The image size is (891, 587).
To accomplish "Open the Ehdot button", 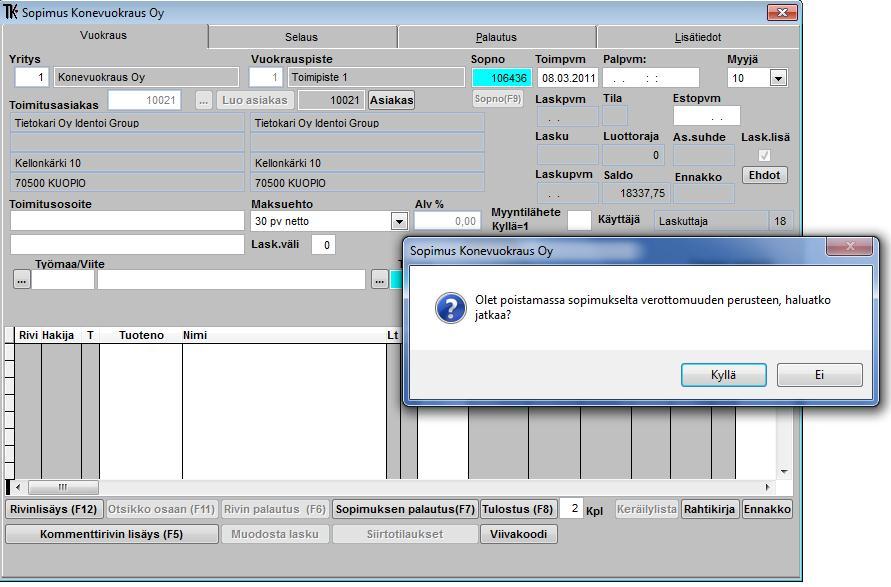I will [764, 175].
